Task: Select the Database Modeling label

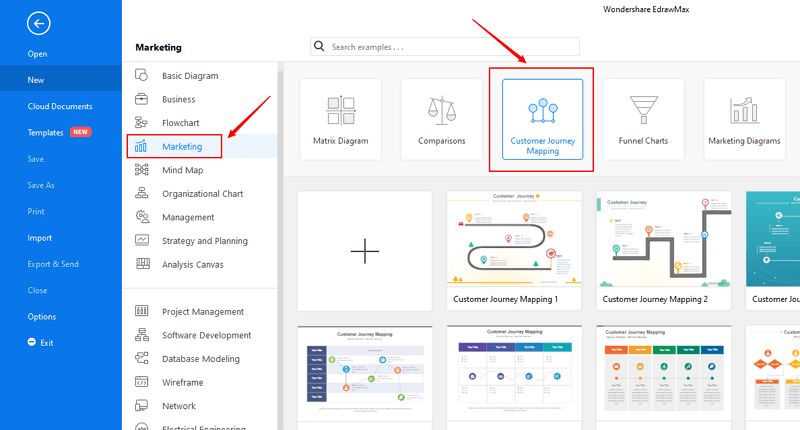Action: [201, 359]
